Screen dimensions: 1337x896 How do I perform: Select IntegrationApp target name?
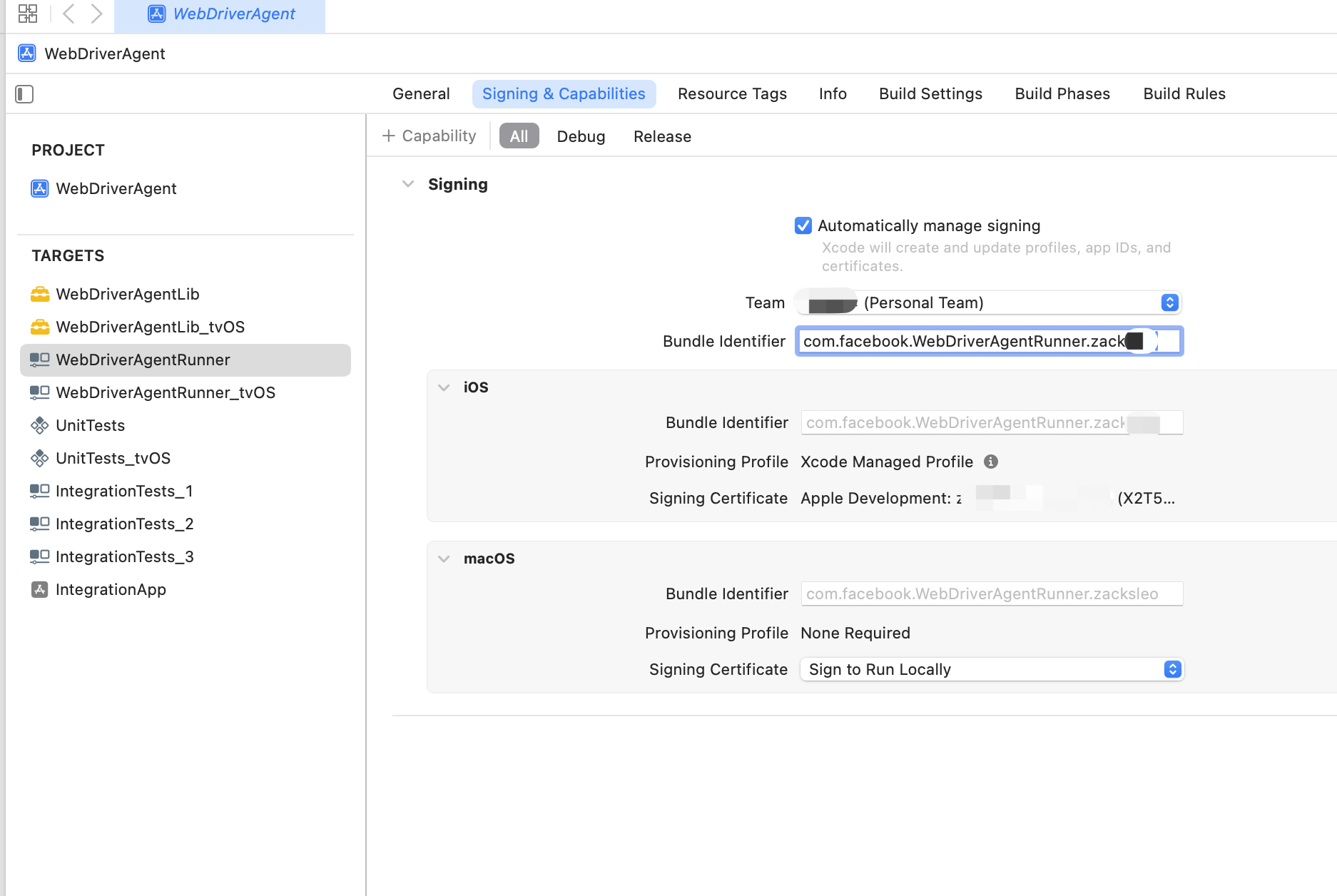[111, 589]
